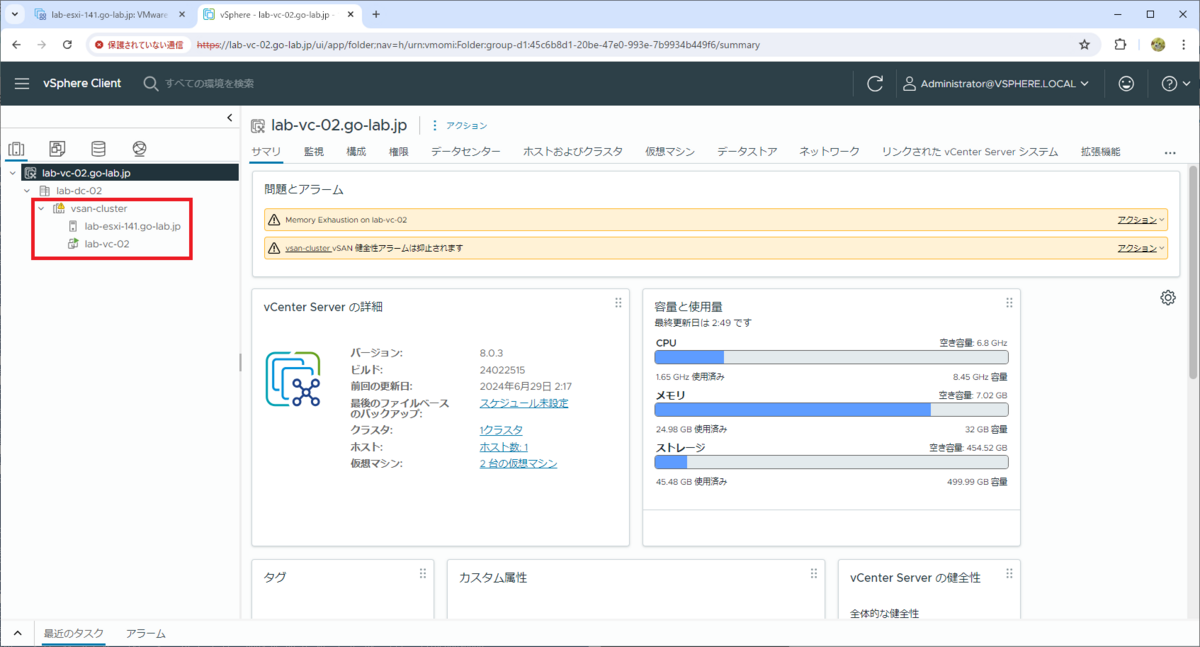The image size is (1200, 647).
Task: Open リンクされた vCenter Server システム tab
Action: tap(970, 152)
